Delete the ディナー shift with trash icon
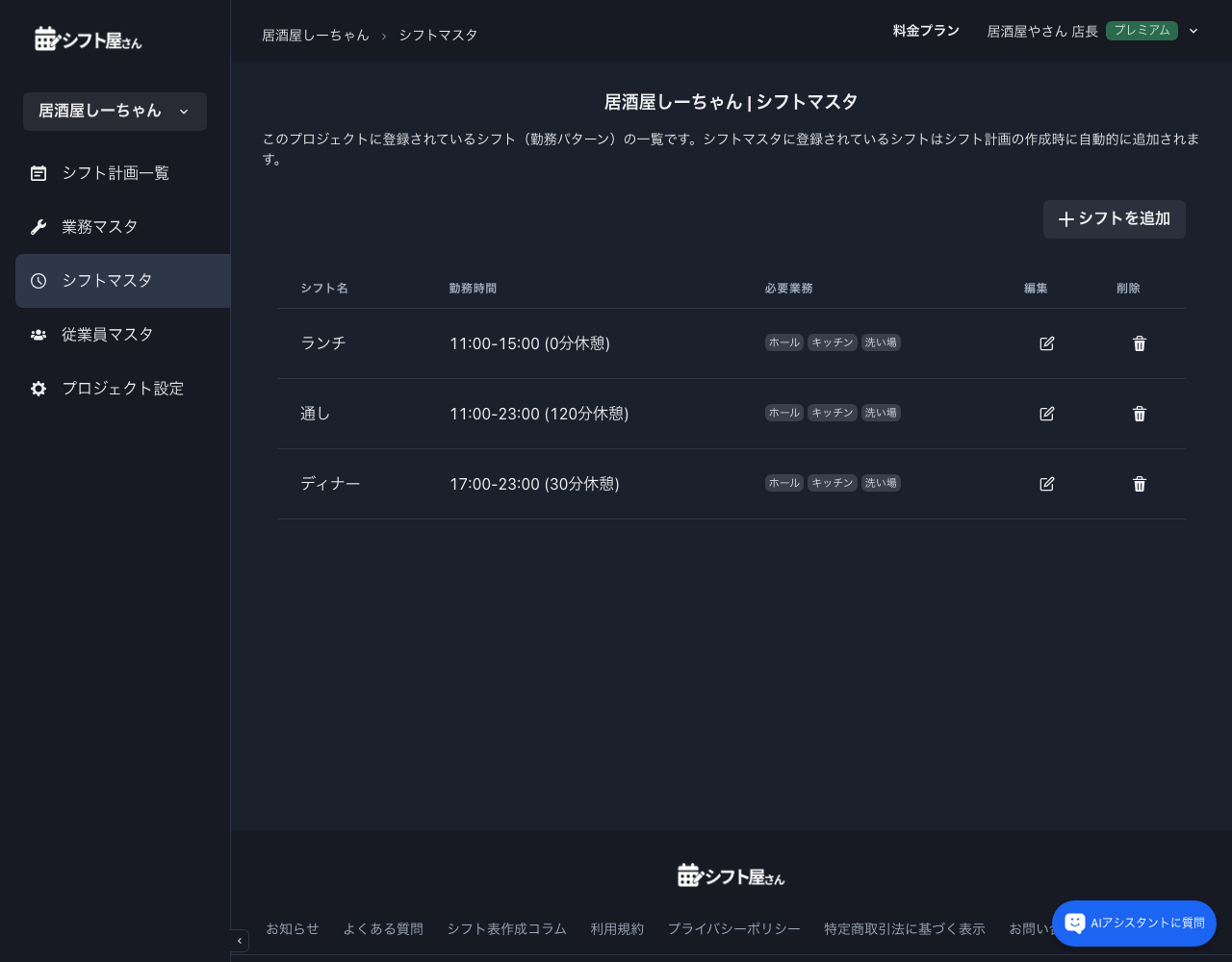Viewport: 1232px width, 962px height. click(x=1140, y=484)
